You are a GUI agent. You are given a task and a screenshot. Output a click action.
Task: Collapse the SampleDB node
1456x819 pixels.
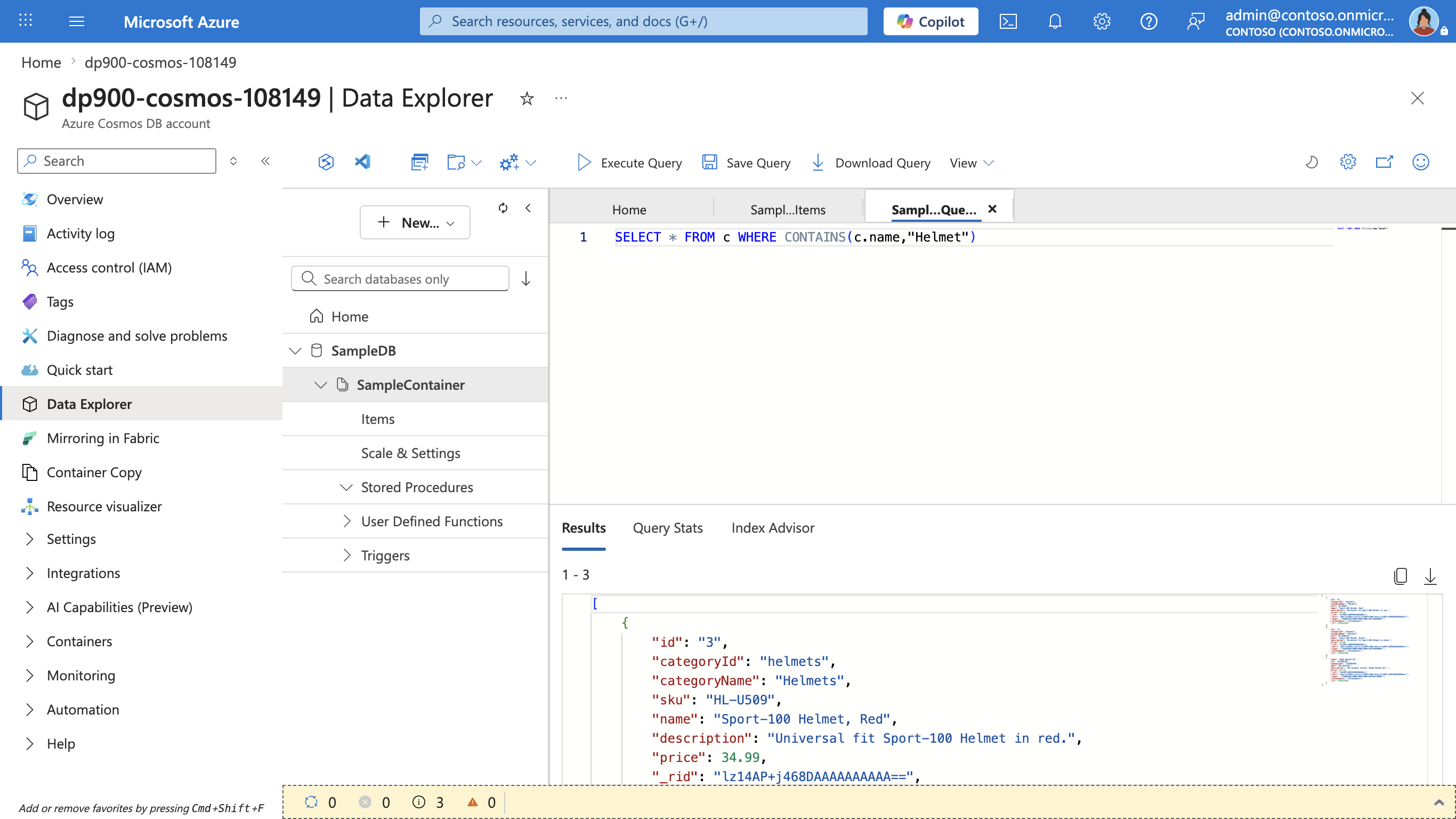[x=295, y=351]
